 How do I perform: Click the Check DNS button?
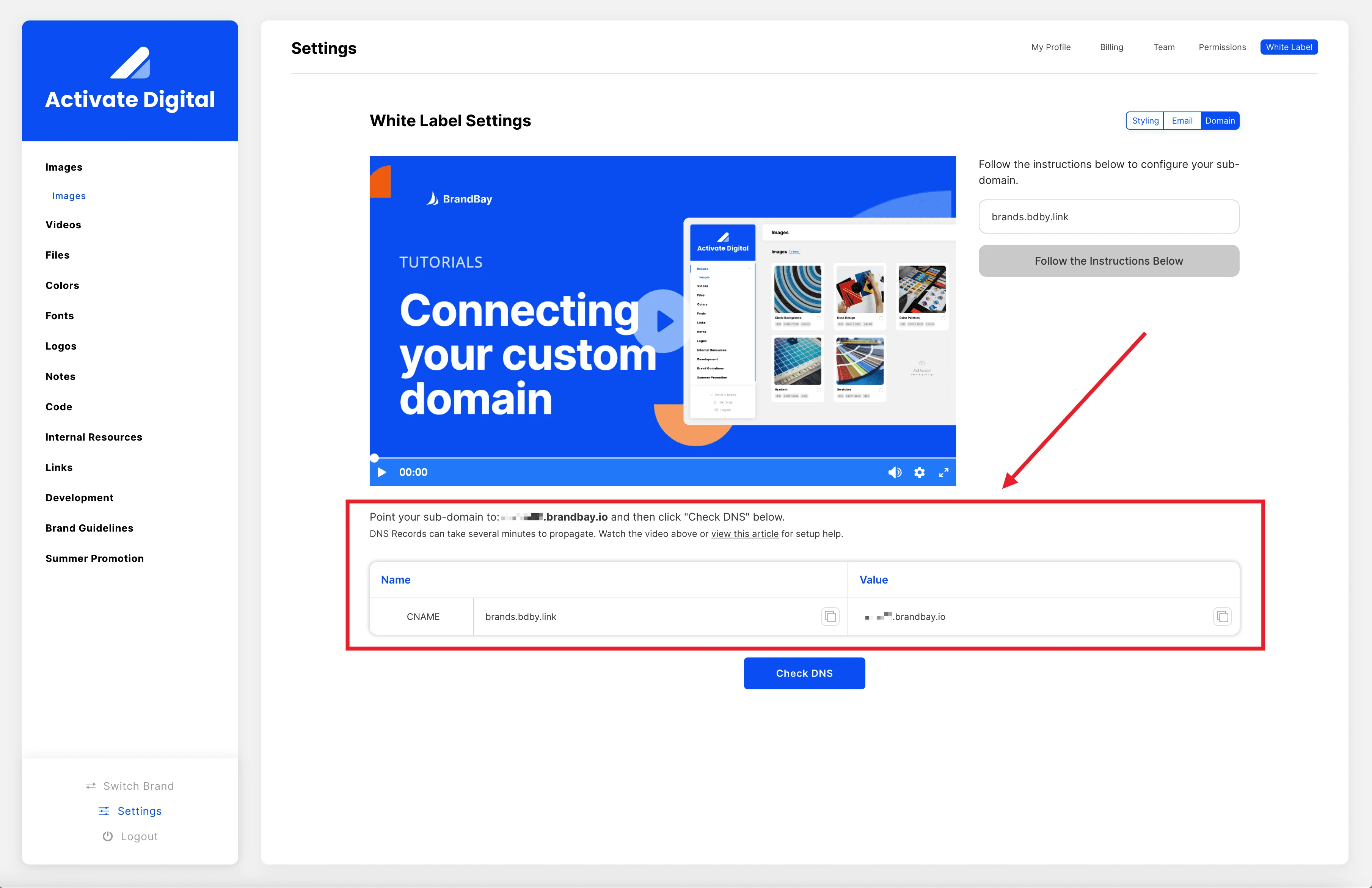point(804,673)
